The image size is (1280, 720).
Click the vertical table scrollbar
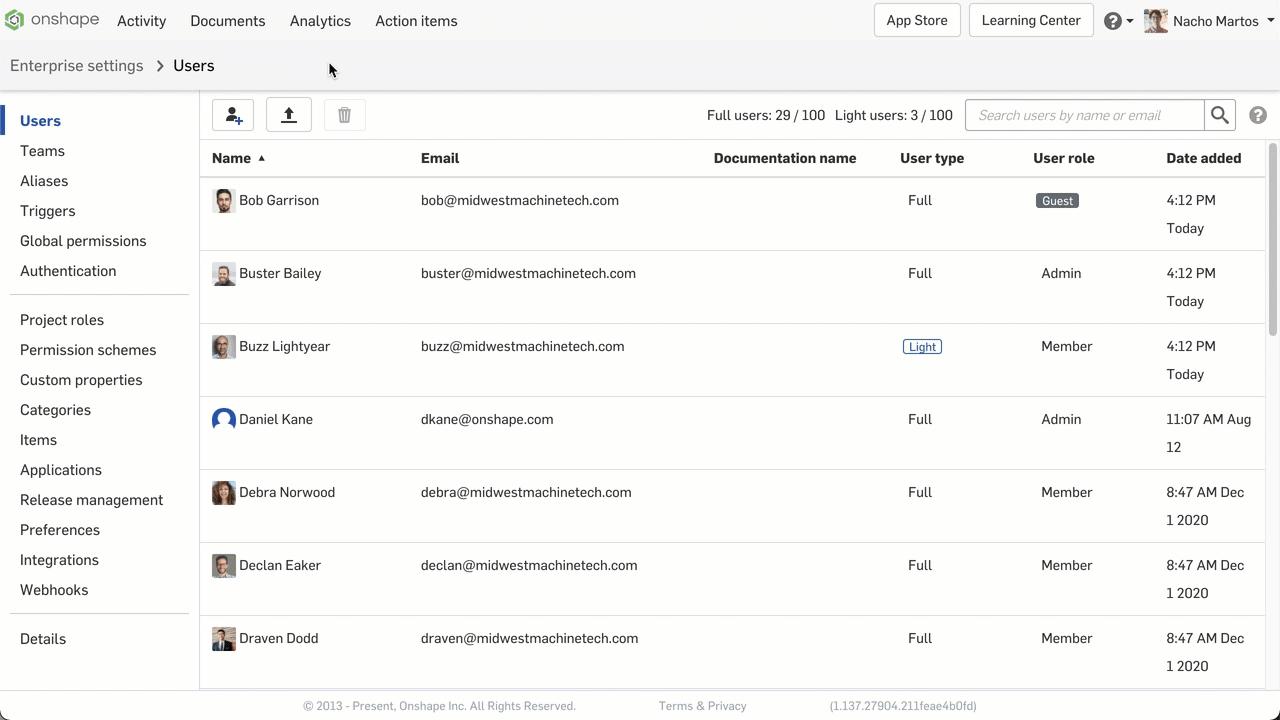click(1272, 240)
